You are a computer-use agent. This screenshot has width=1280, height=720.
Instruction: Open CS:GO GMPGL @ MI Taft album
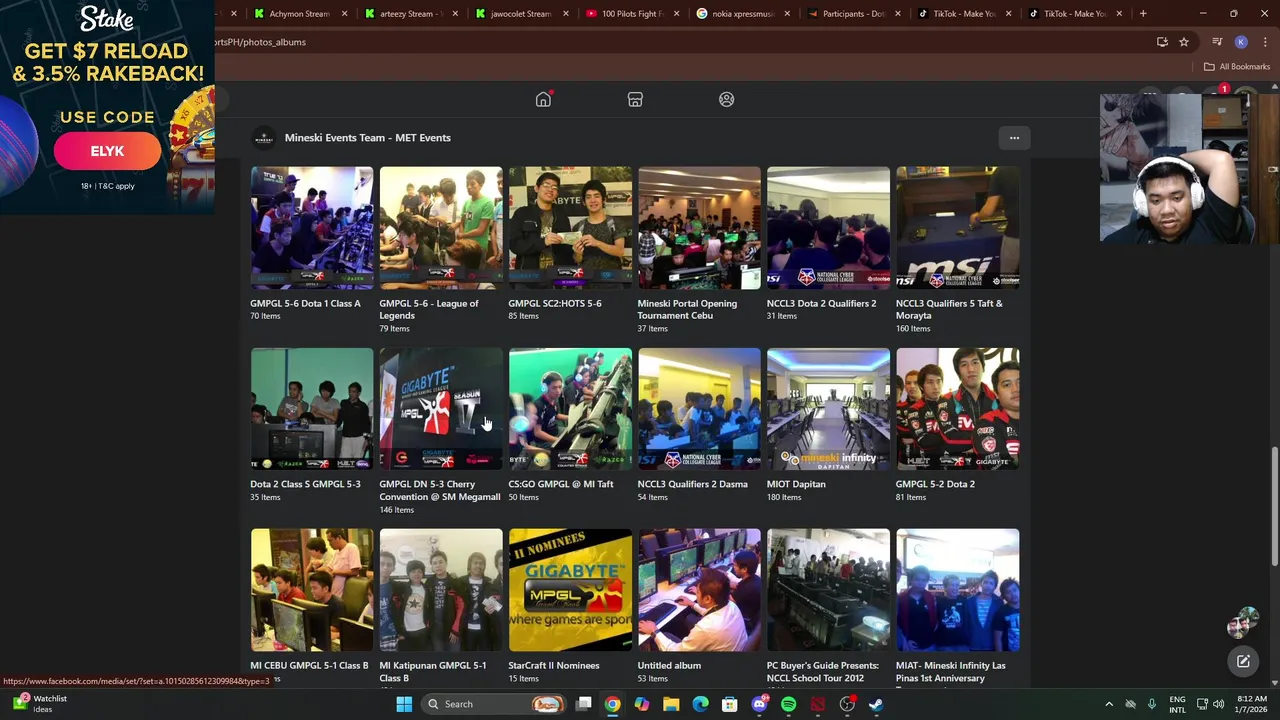pyautogui.click(x=570, y=409)
